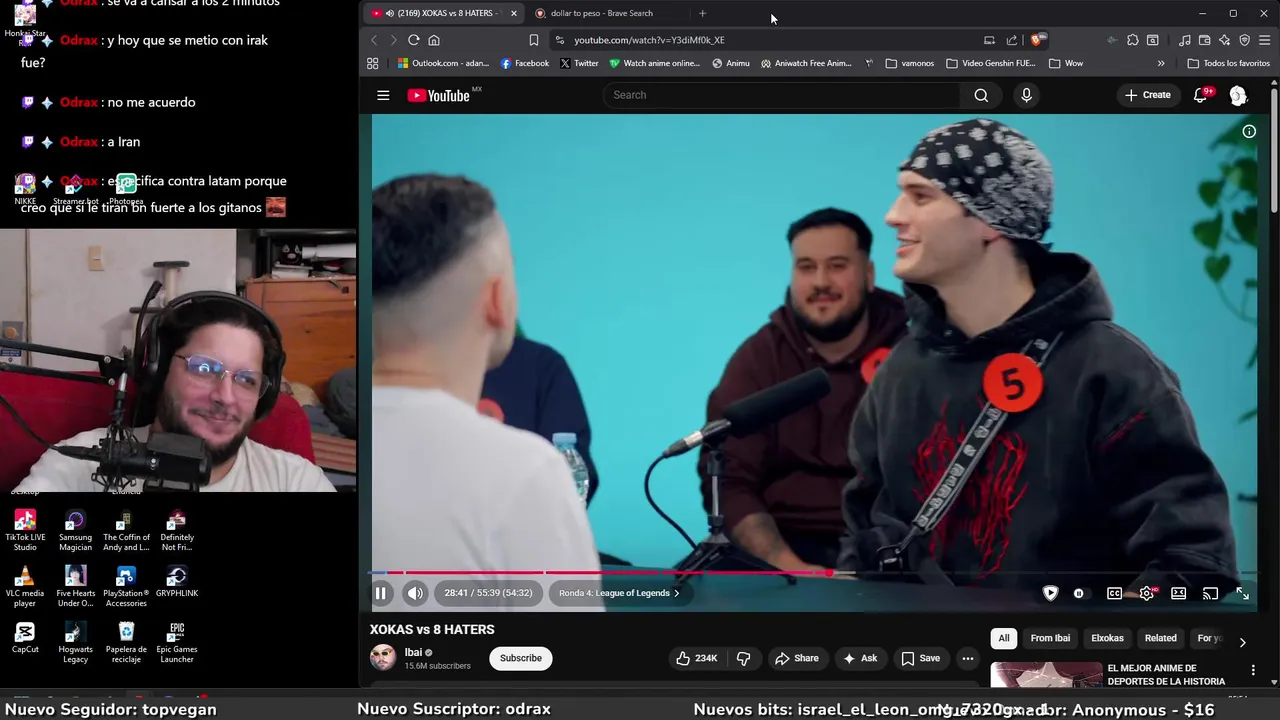The width and height of the screenshot is (1280, 720).
Task: Open the 'Wow' bookmarks folder
Action: [x=1066, y=63]
